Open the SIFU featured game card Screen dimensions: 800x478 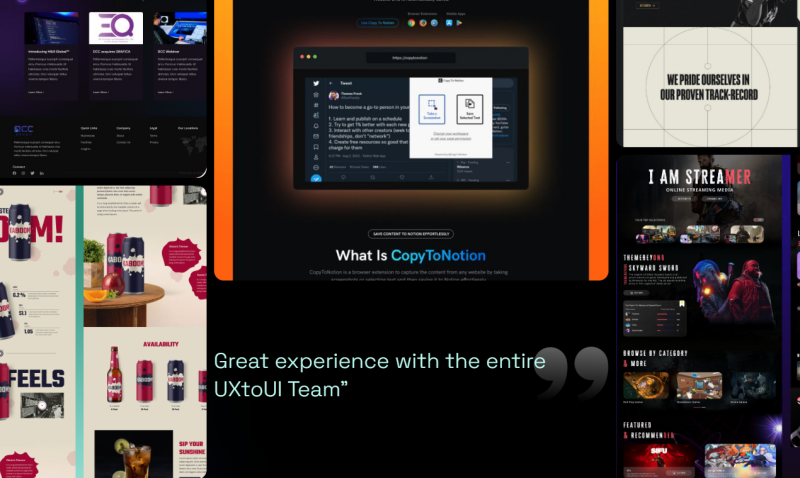coord(659,461)
